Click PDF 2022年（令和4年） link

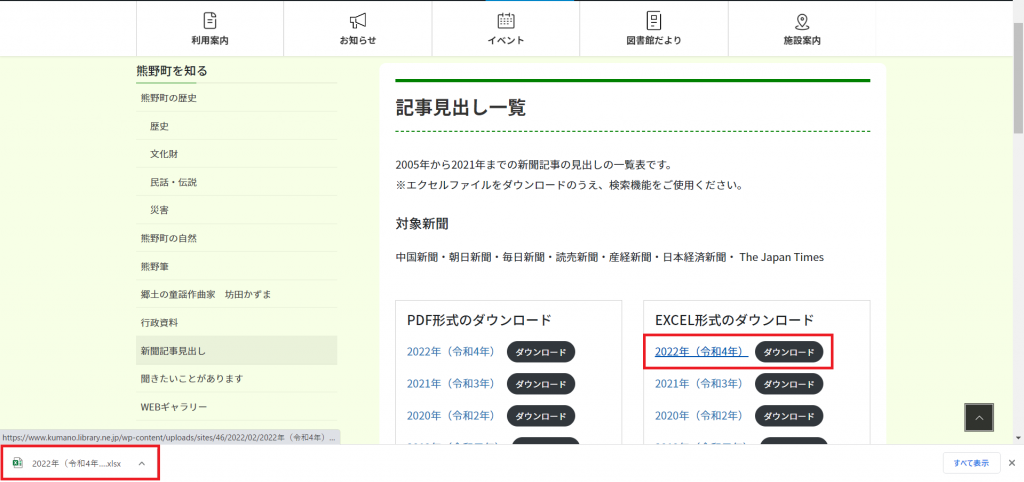point(451,352)
